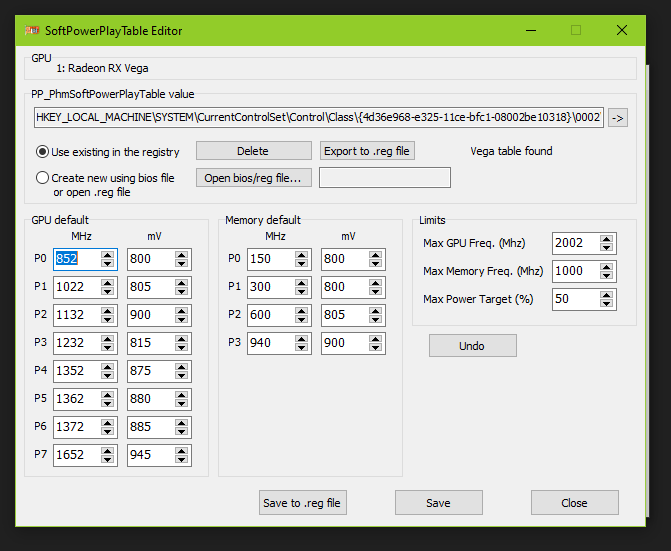Increase GPU P3 mV value 815
671x551 pixels.
click(181, 339)
